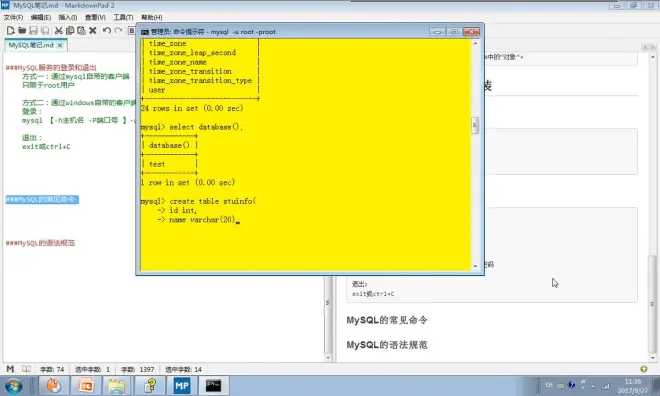Click the MySQL的常见命令 heading in preview
660x396 pixels.
pyautogui.click(x=387, y=320)
